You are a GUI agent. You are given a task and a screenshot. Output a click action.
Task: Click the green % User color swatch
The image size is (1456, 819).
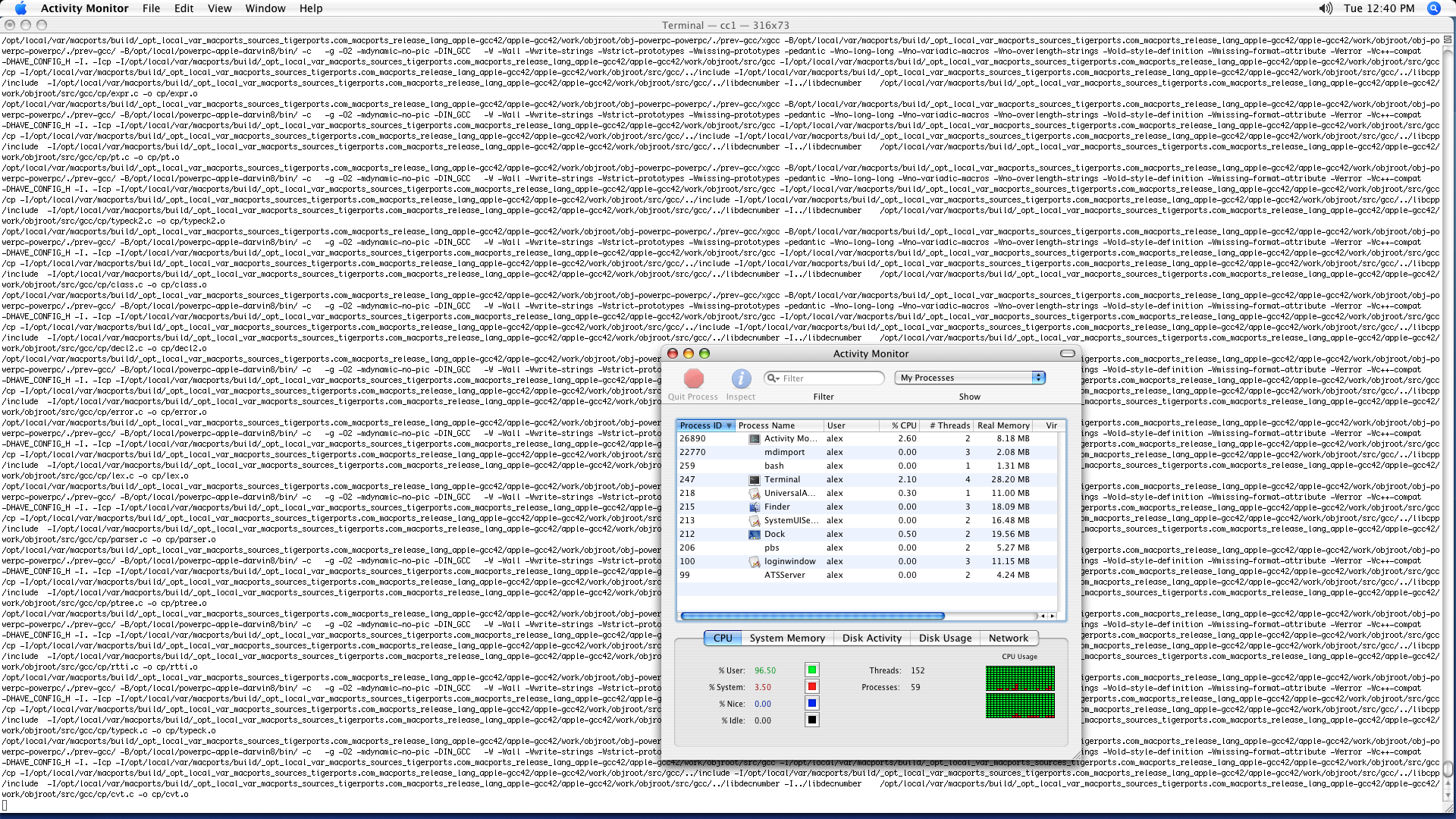tap(812, 670)
